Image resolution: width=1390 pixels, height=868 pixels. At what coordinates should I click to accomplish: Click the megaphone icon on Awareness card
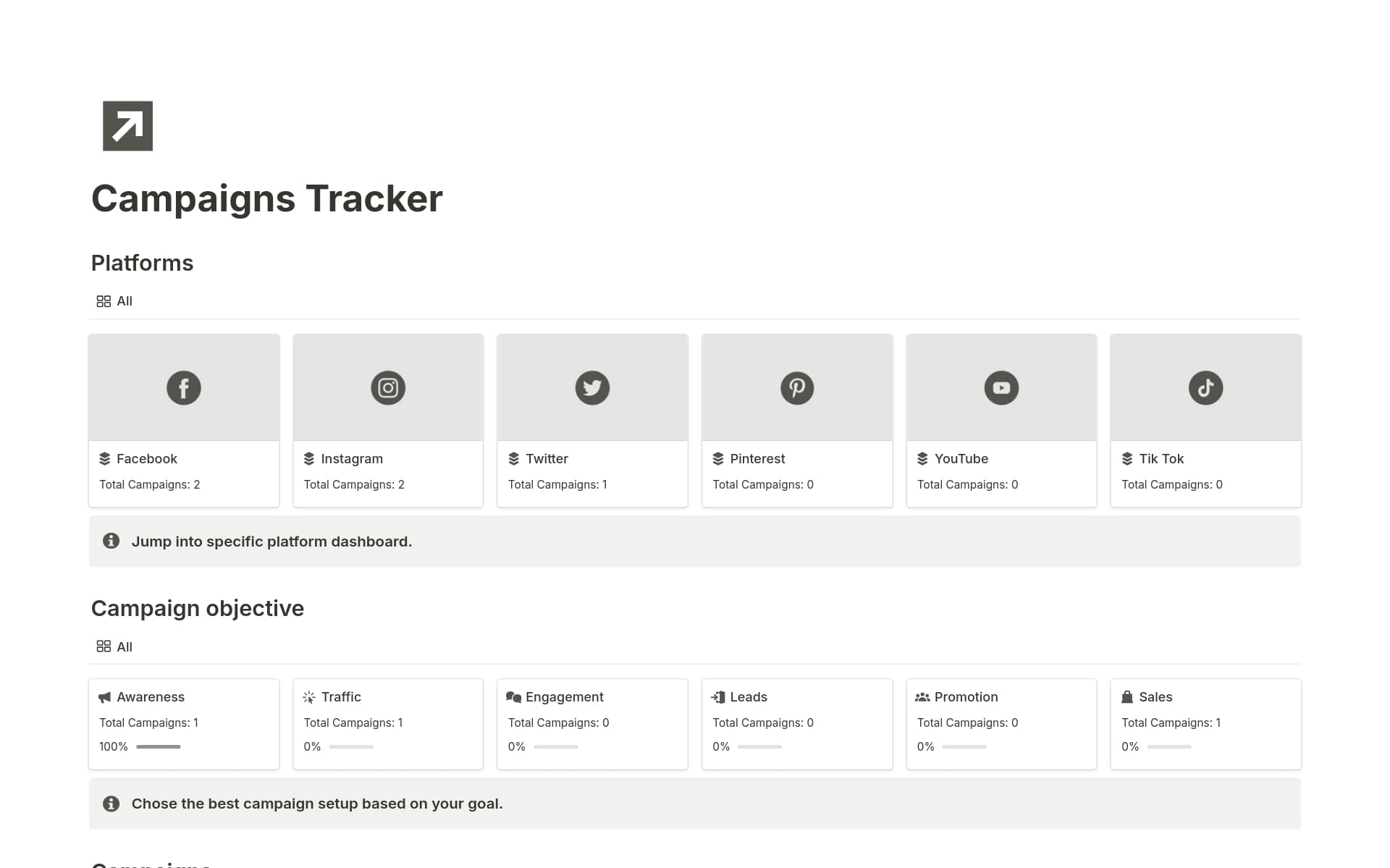[x=105, y=696]
